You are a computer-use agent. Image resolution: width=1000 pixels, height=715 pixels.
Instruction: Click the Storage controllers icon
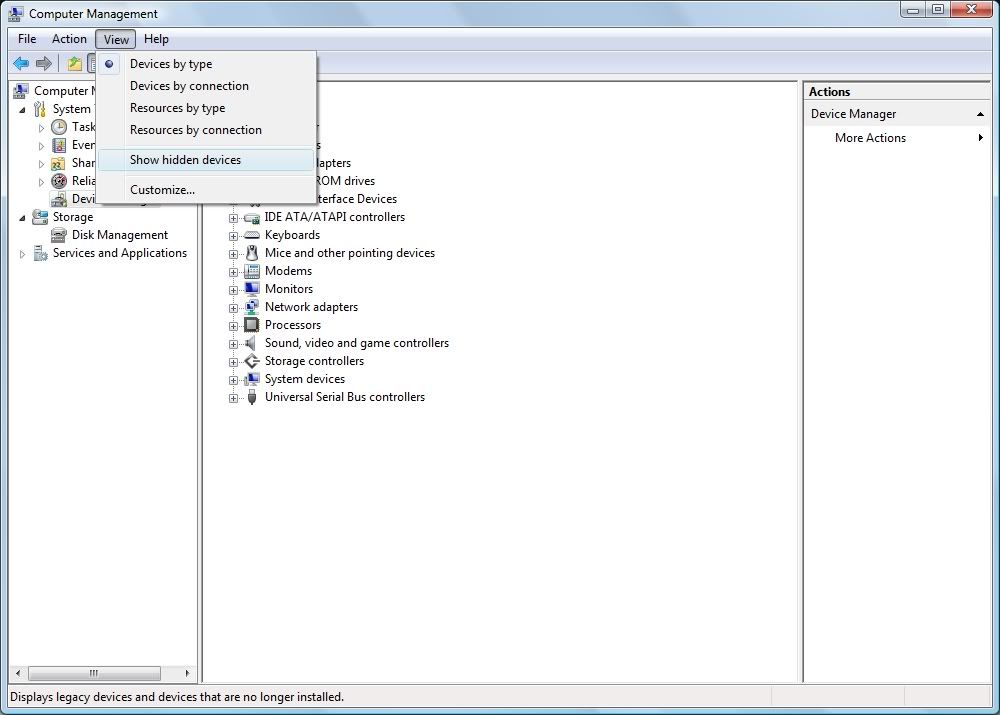click(252, 361)
